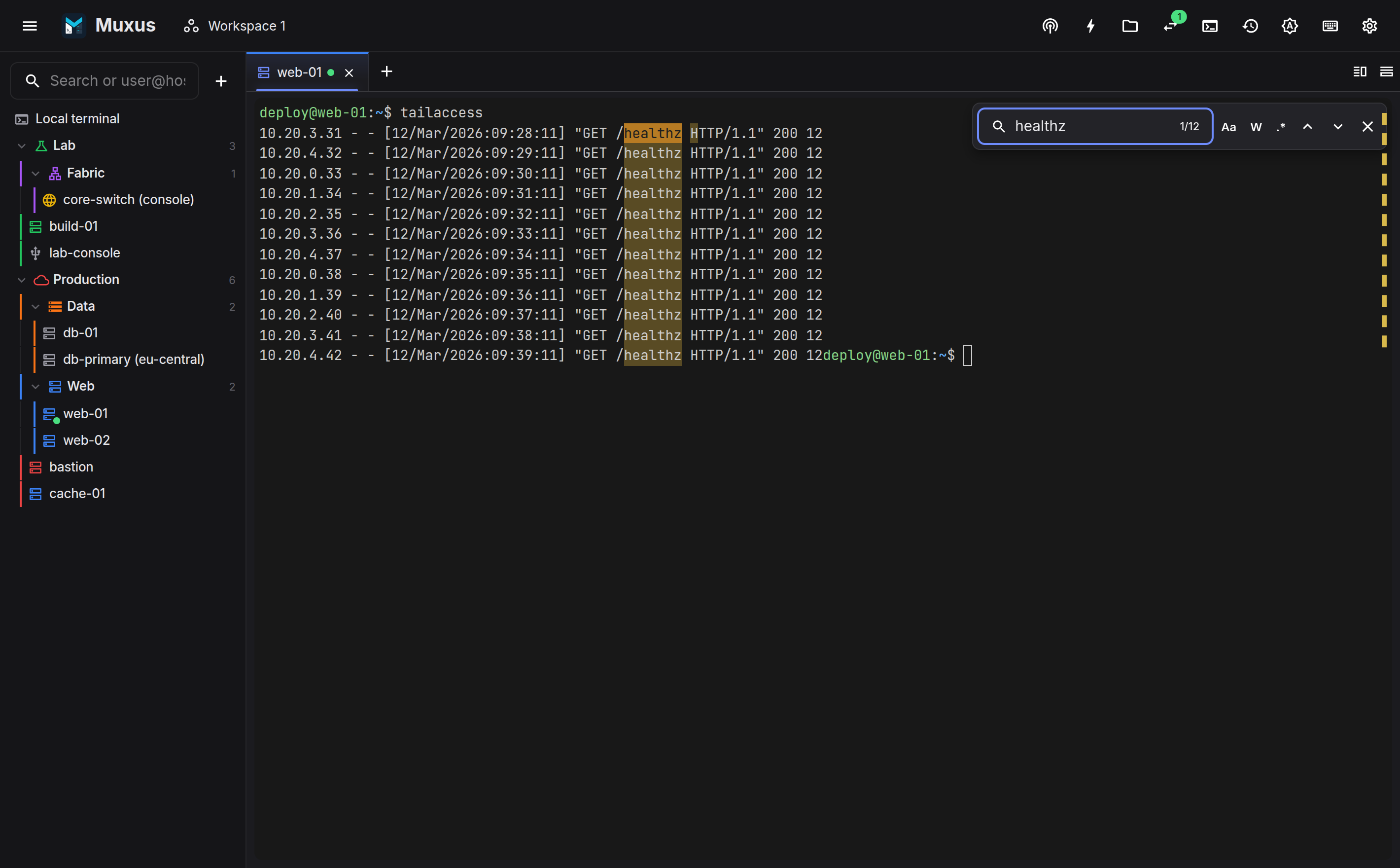Open the tab list menu icon

tap(1386, 72)
